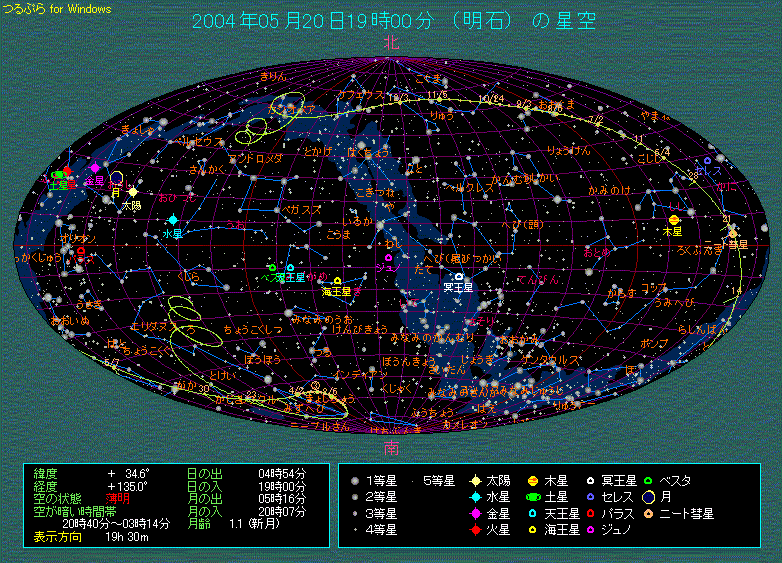The width and height of the screenshot is (782, 563).
Task: Click the ベスタ icon in the legend
Action: 648,481
